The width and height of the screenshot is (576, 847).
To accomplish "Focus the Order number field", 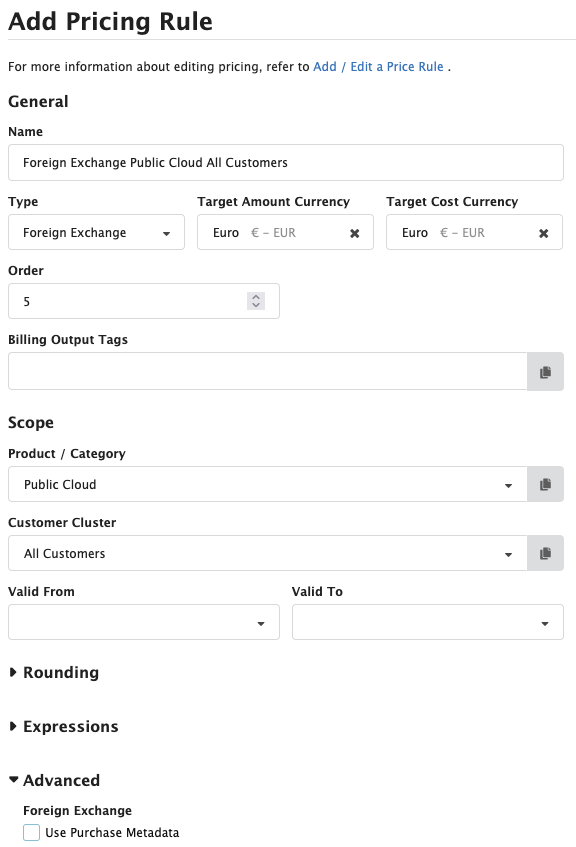I will pyautogui.click(x=144, y=301).
